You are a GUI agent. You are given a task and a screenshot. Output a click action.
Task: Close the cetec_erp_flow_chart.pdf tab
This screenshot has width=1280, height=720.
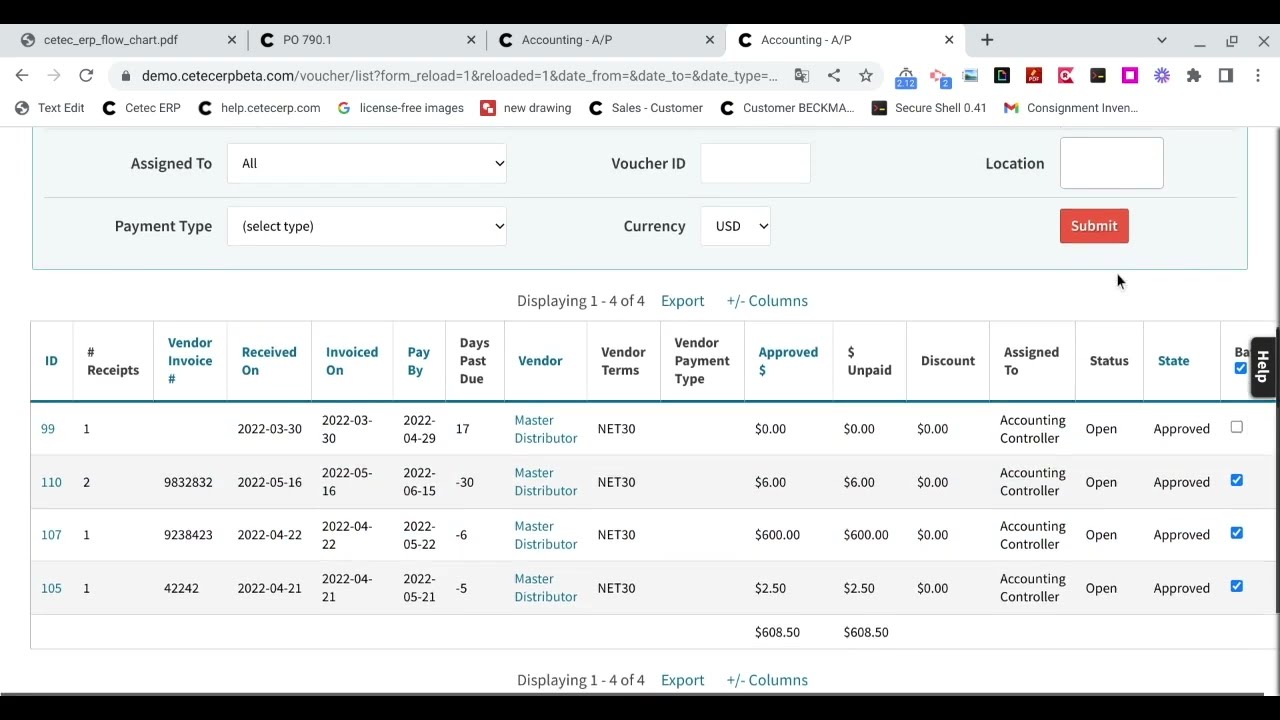coord(232,40)
